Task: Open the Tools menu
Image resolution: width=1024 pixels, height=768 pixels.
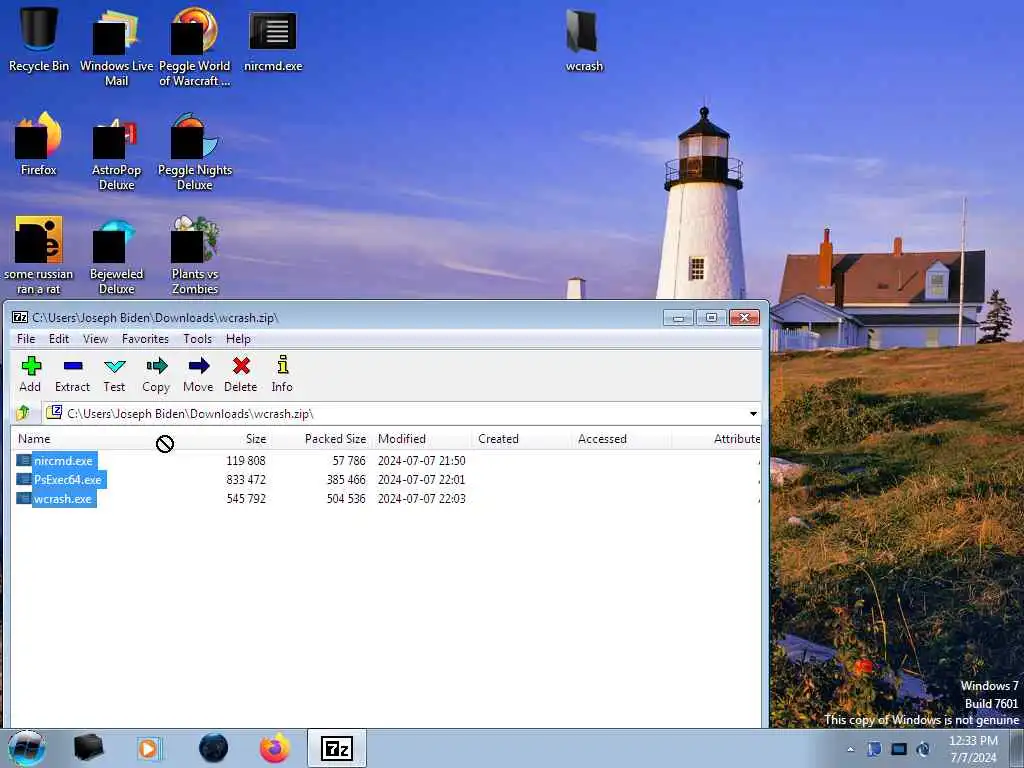Action: point(197,339)
